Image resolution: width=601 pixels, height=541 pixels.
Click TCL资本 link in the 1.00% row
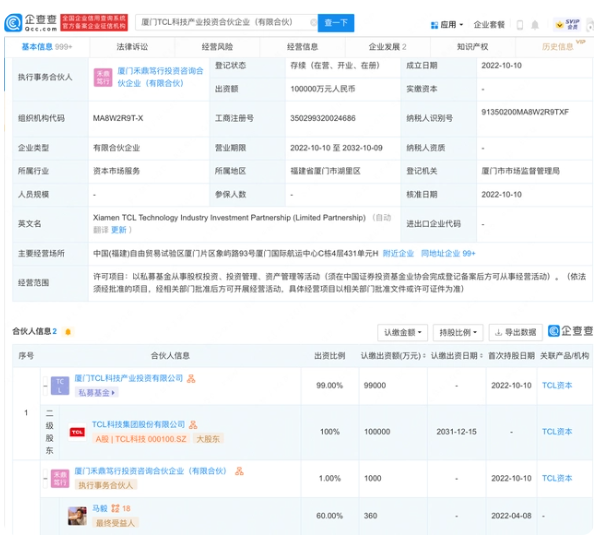[x=557, y=478]
